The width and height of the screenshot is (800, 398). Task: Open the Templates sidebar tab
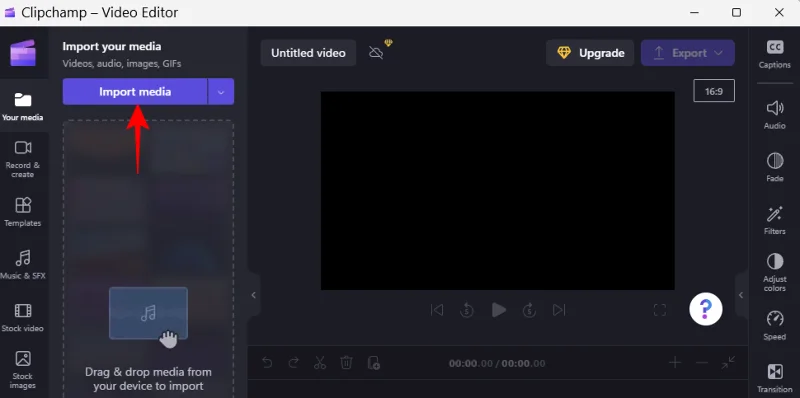pyautogui.click(x=22, y=212)
